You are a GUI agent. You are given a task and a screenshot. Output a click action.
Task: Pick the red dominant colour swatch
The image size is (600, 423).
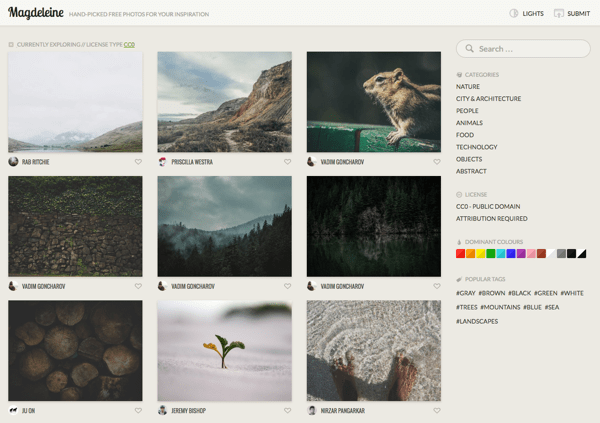click(461, 254)
